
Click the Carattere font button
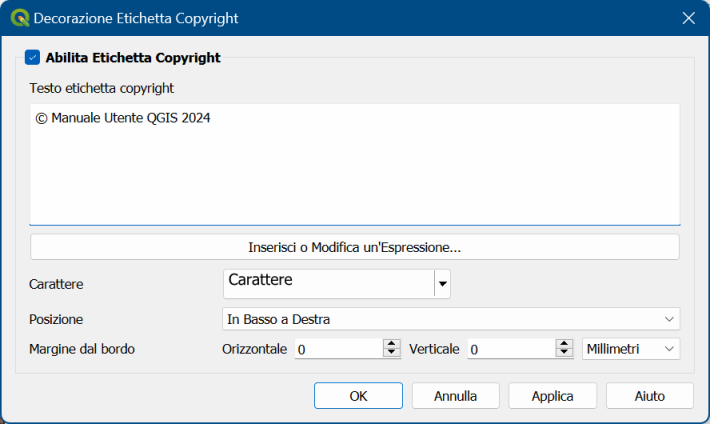pos(329,284)
